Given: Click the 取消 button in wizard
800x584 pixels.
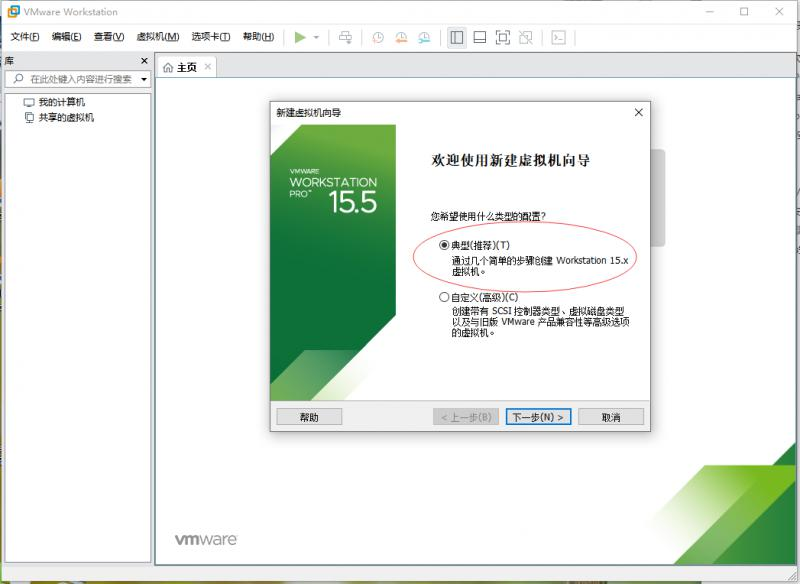Looking at the screenshot, I should [611, 417].
